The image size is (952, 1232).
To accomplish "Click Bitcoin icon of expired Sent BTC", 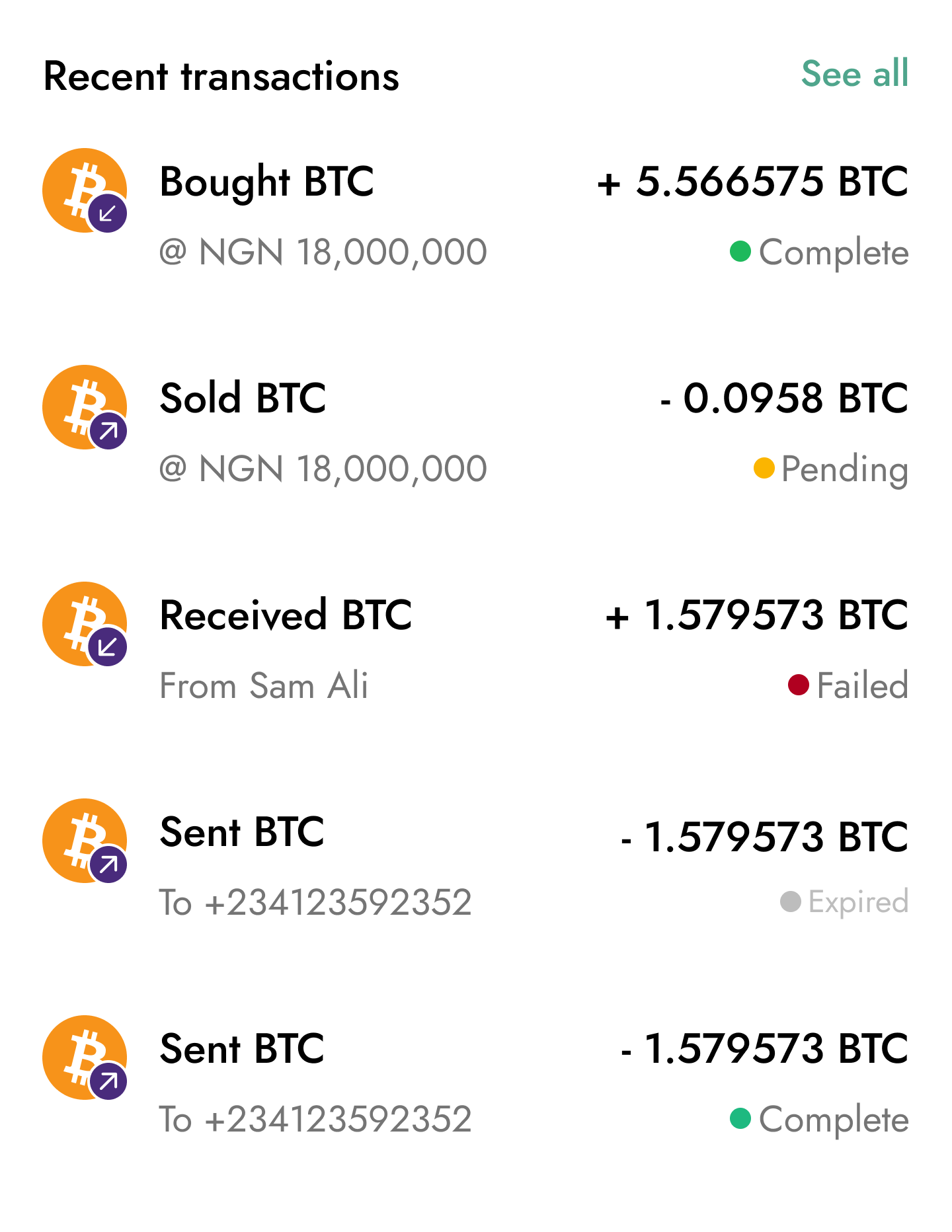I will pyautogui.click(x=84, y=840).
